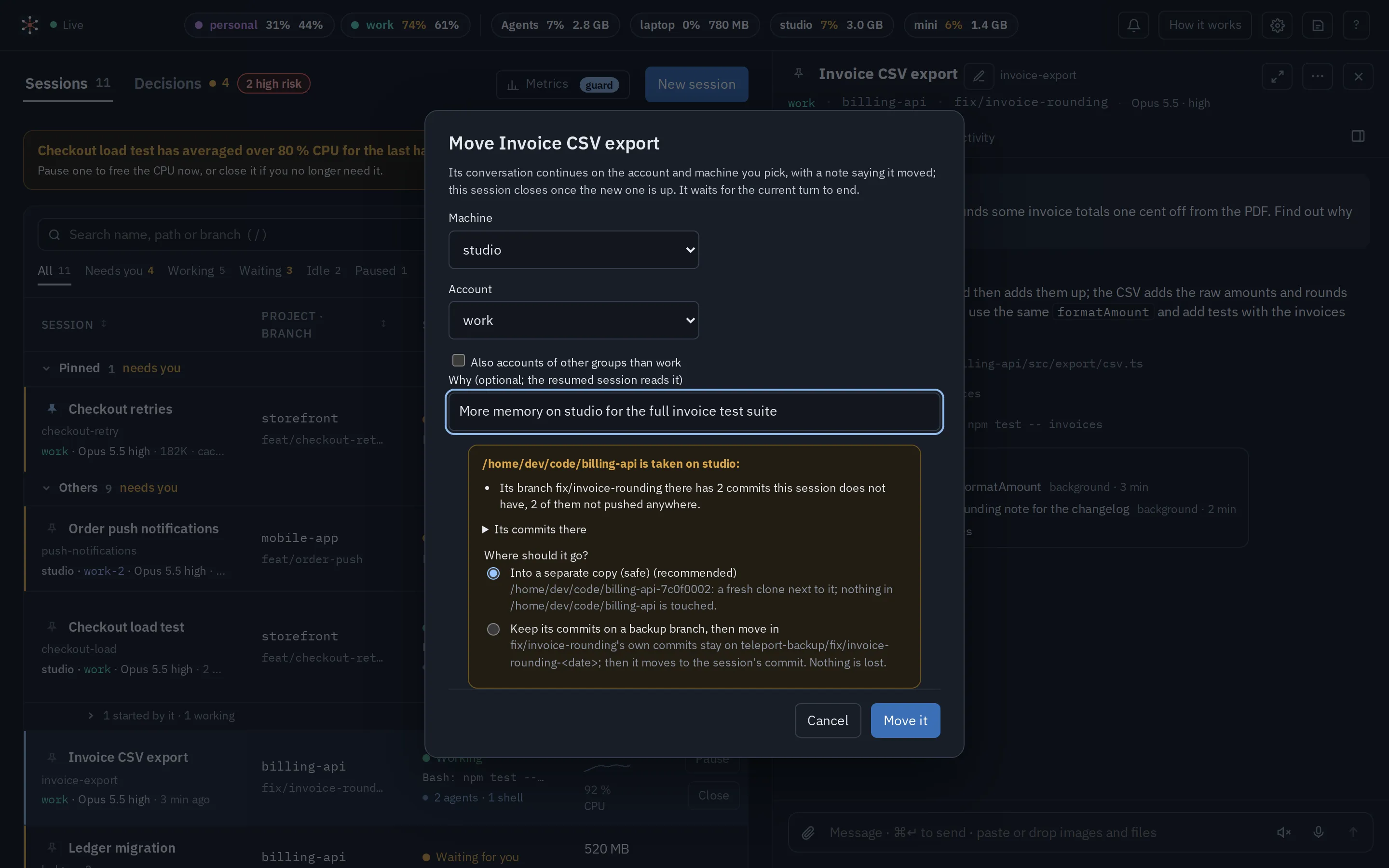Click the app logo icon

[30, 25]
